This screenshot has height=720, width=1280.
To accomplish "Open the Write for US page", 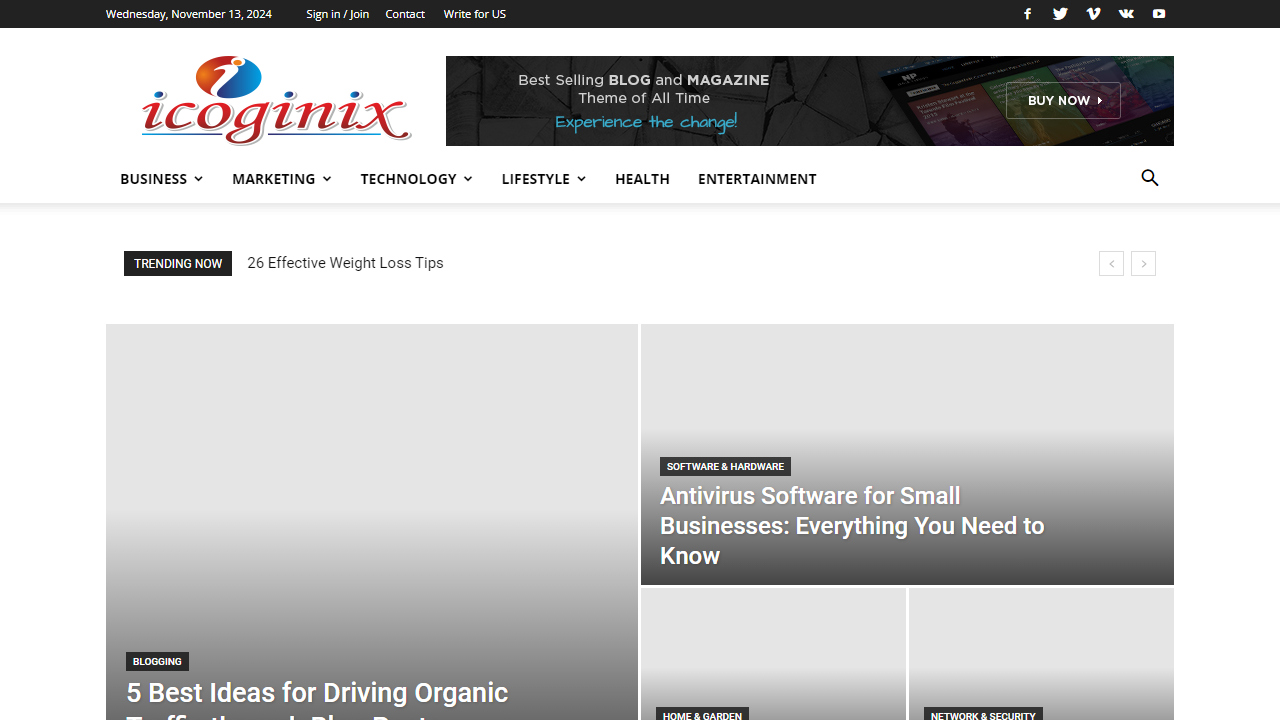I will [x=474, y=13].
